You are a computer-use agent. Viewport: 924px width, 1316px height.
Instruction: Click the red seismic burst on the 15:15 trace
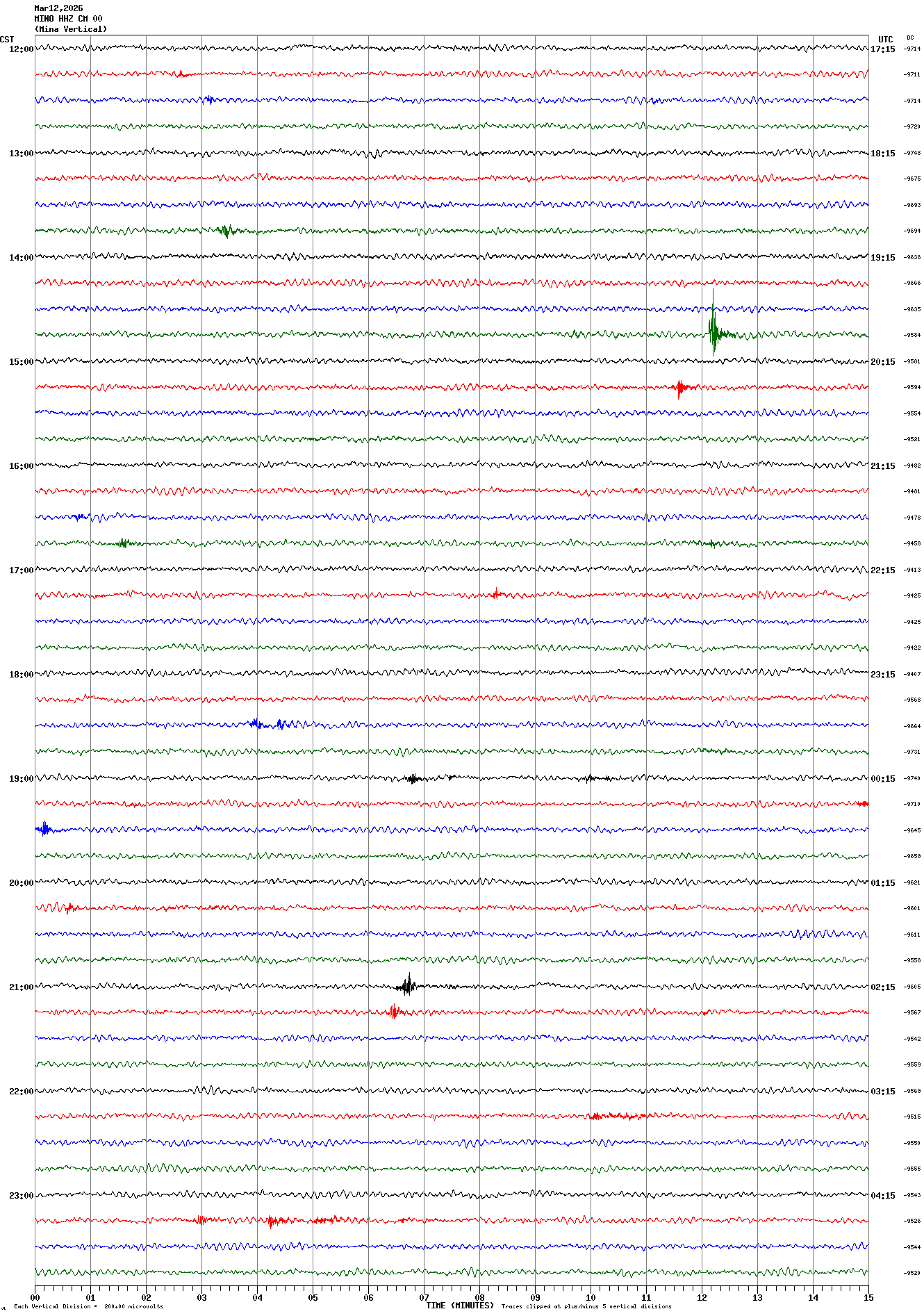pyautogui.click(x=680, y=388)
